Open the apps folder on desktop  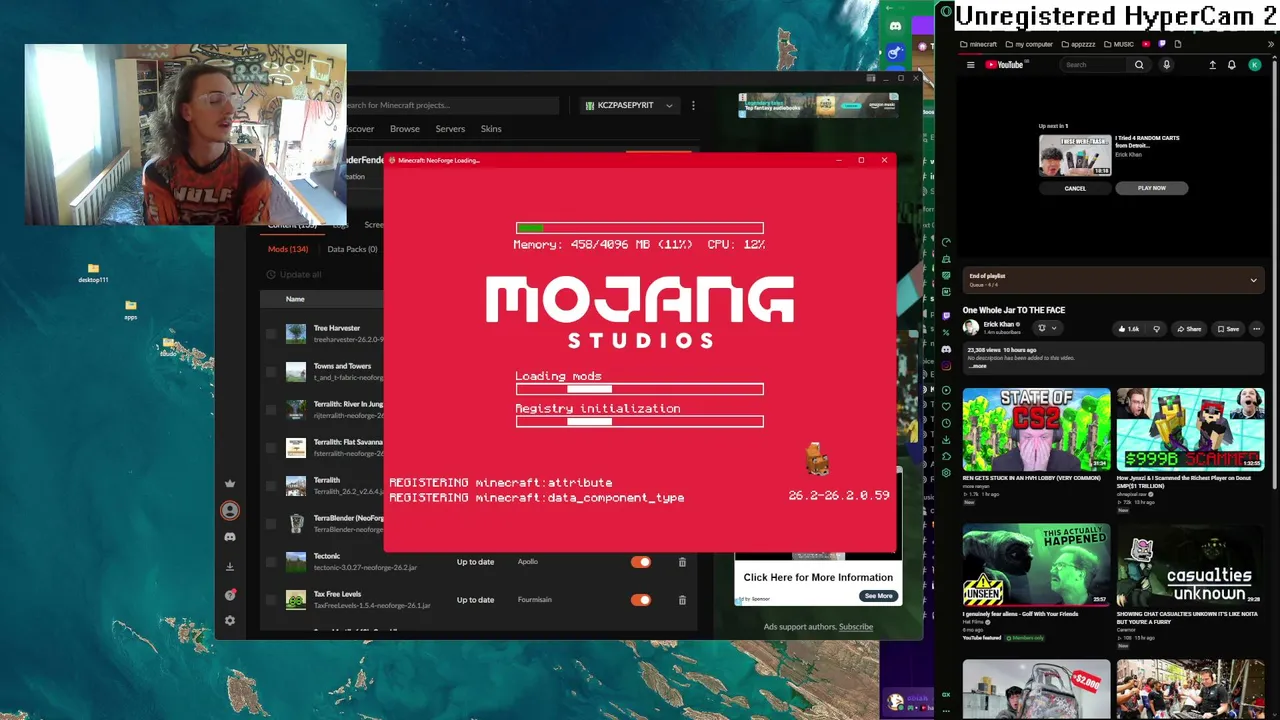(x=131, y=310)
